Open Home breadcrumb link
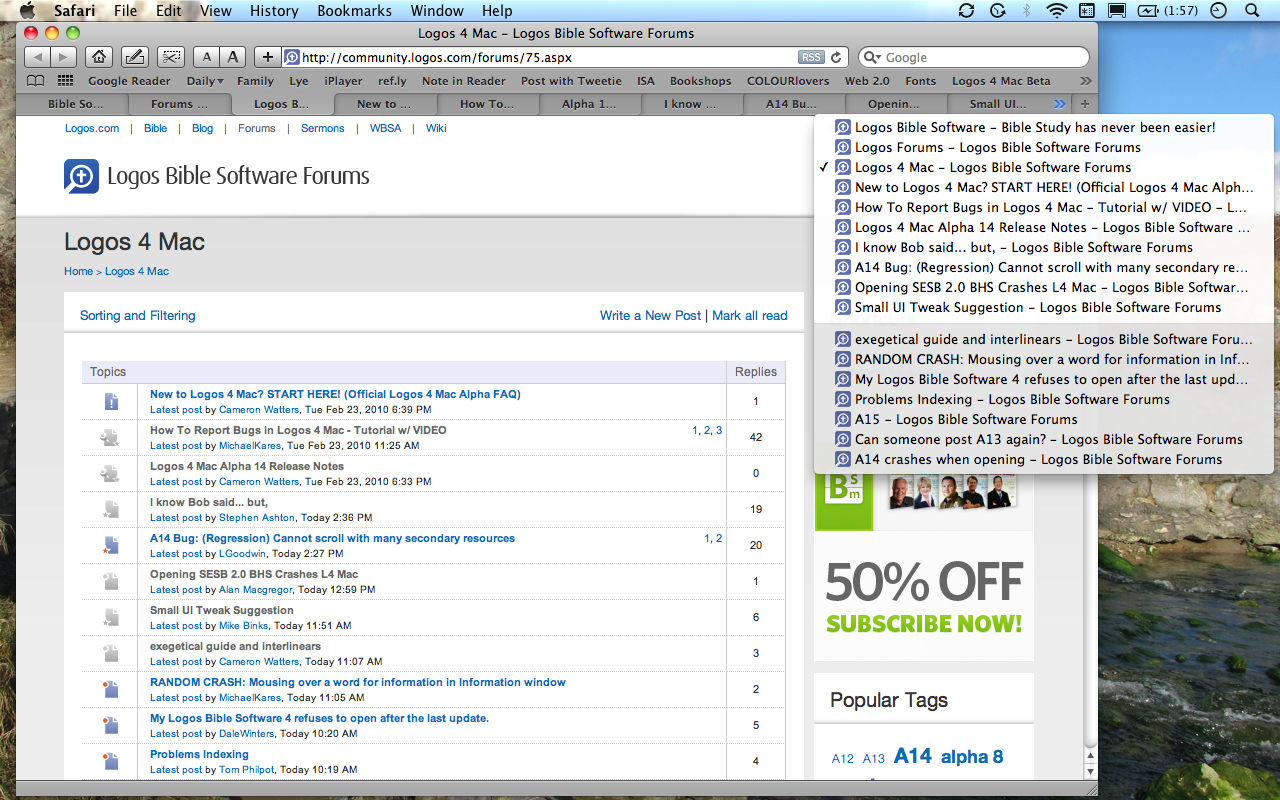The image size is (1280, 800). pos(78,271)
